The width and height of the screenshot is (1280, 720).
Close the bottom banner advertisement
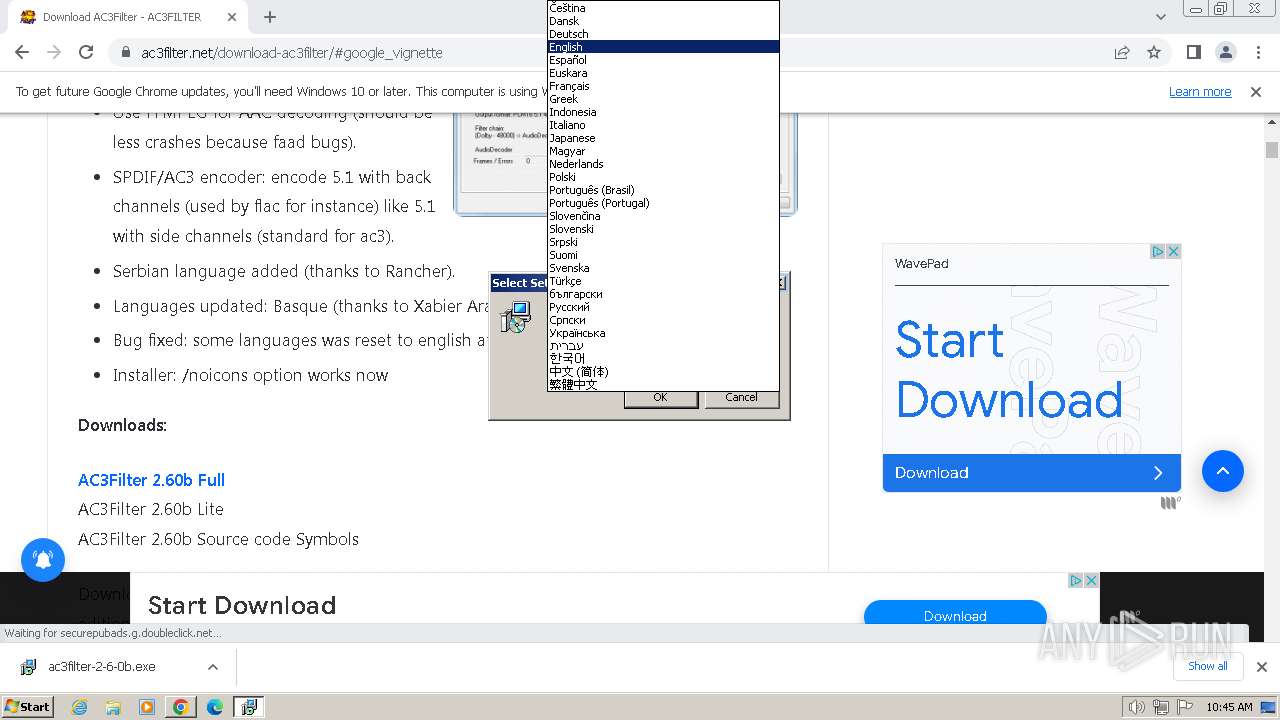[x=1091, y=580]
